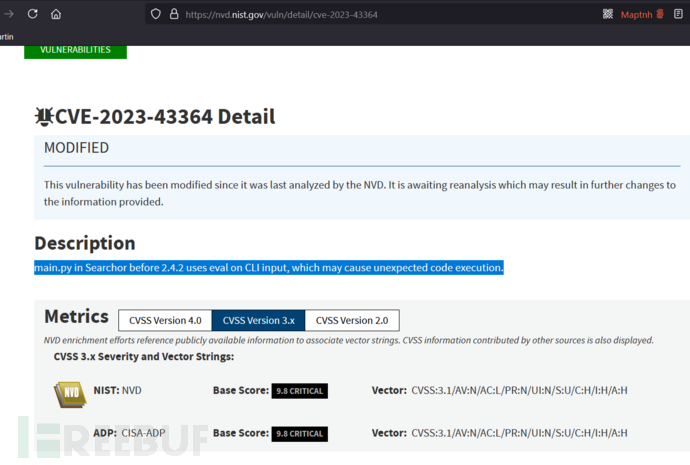Click the CVE-2023-43364 Detail heading
690x465 pixels.
pos(165,117)
